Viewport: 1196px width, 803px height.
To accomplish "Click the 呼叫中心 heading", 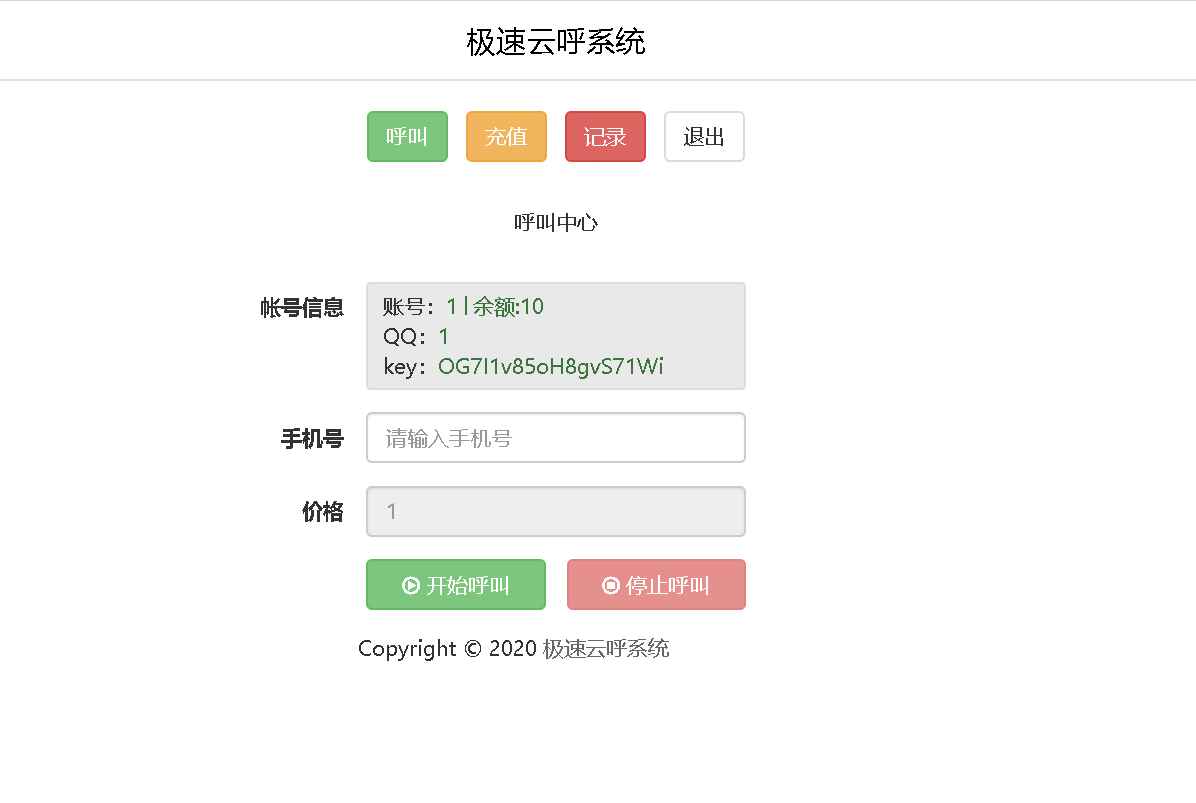I will tap(555, 223).
